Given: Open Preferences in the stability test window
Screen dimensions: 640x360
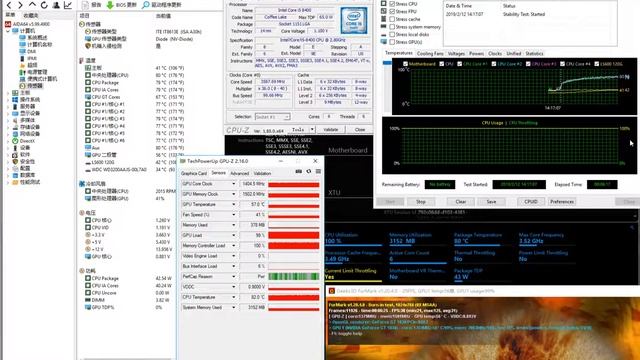Looking at the screenshot, I should pyautogui.click(x=562, y=202).
